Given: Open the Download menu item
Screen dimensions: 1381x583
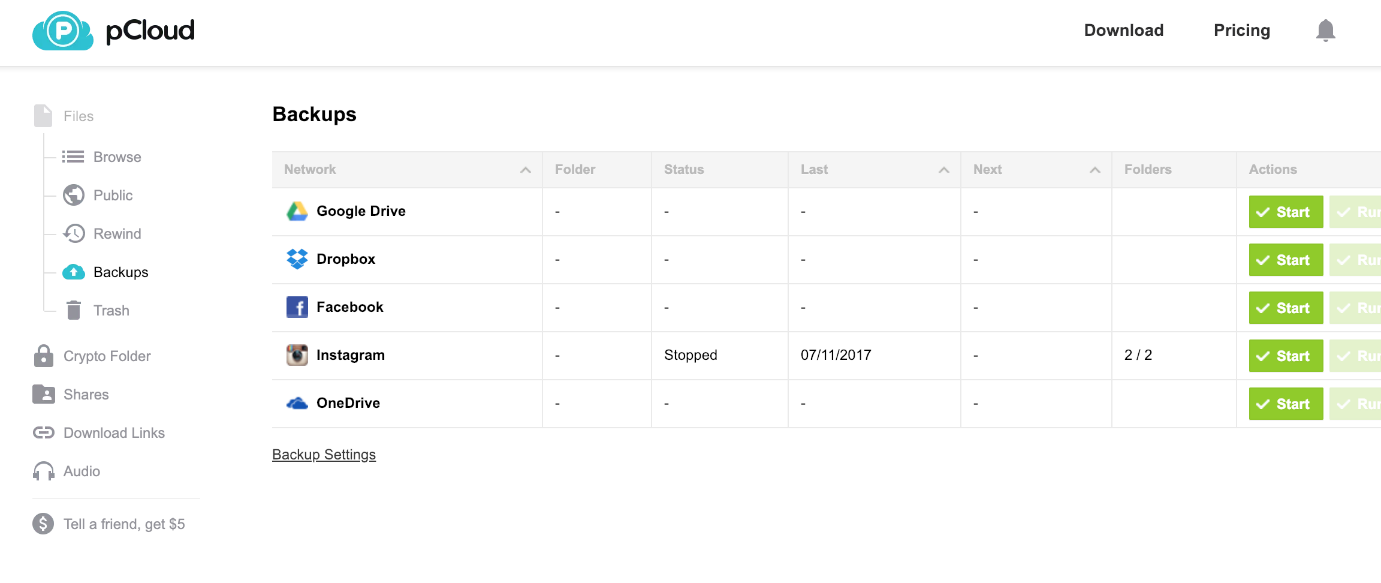Looking at the screenshot, I should coord(1123,31).
